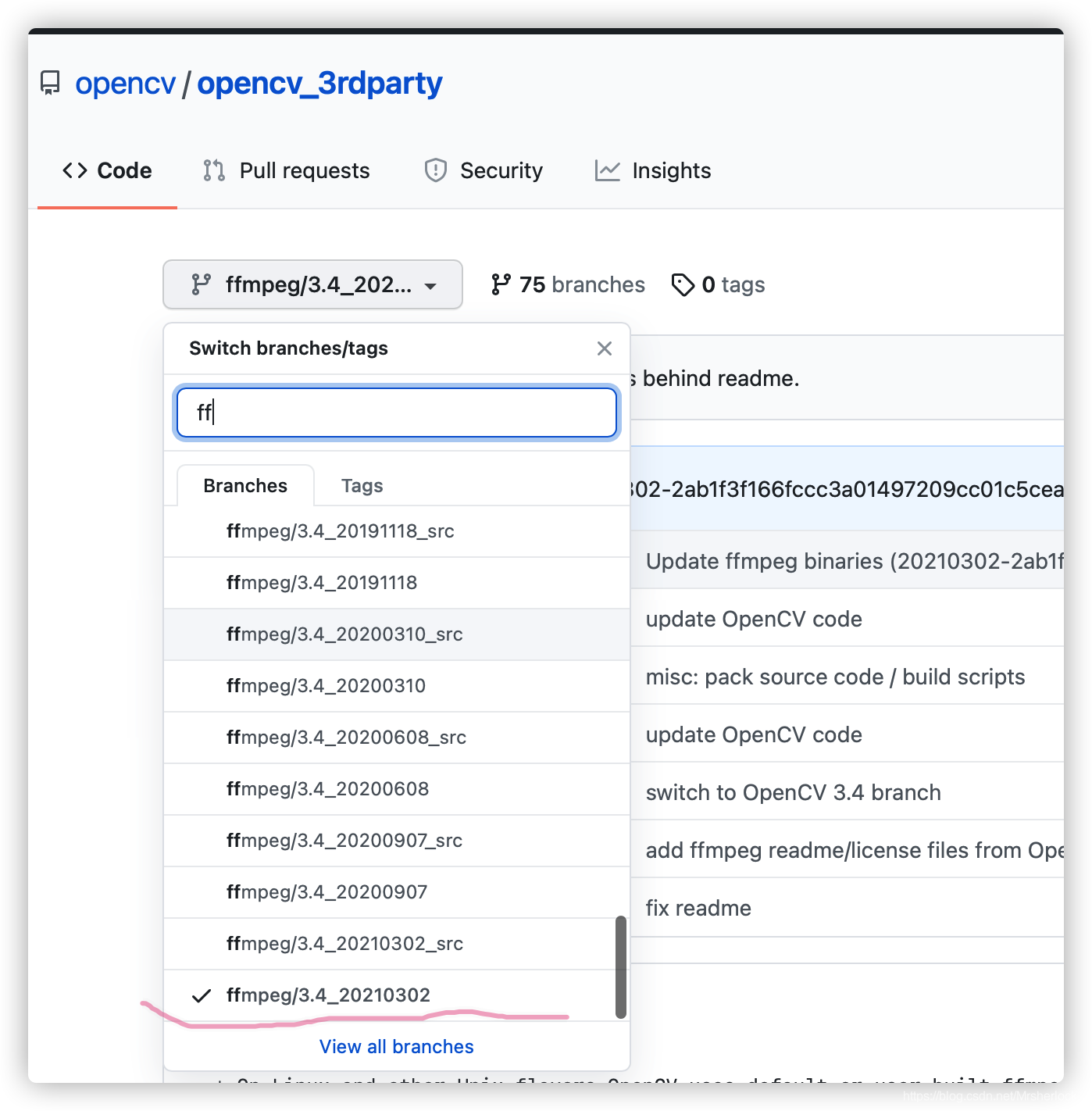Click the pull request icon
Viewport: 1092px width, 1111px height.
(x=214, y=170)
